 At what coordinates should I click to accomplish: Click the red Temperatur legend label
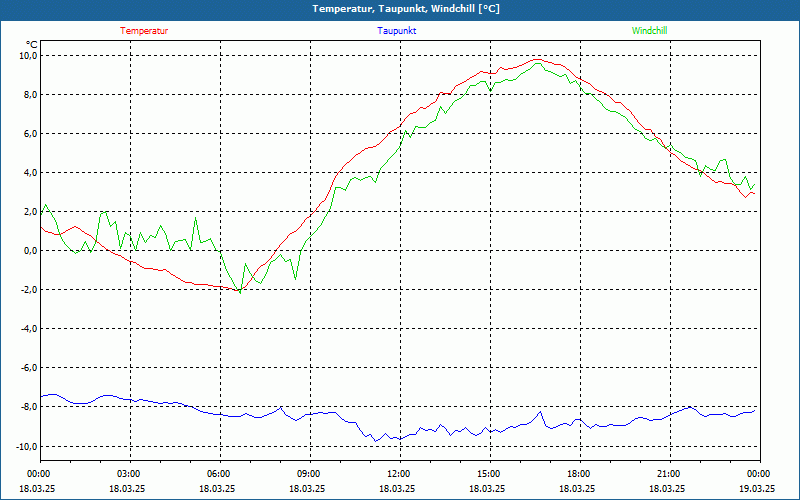click(x=144, y=31)
